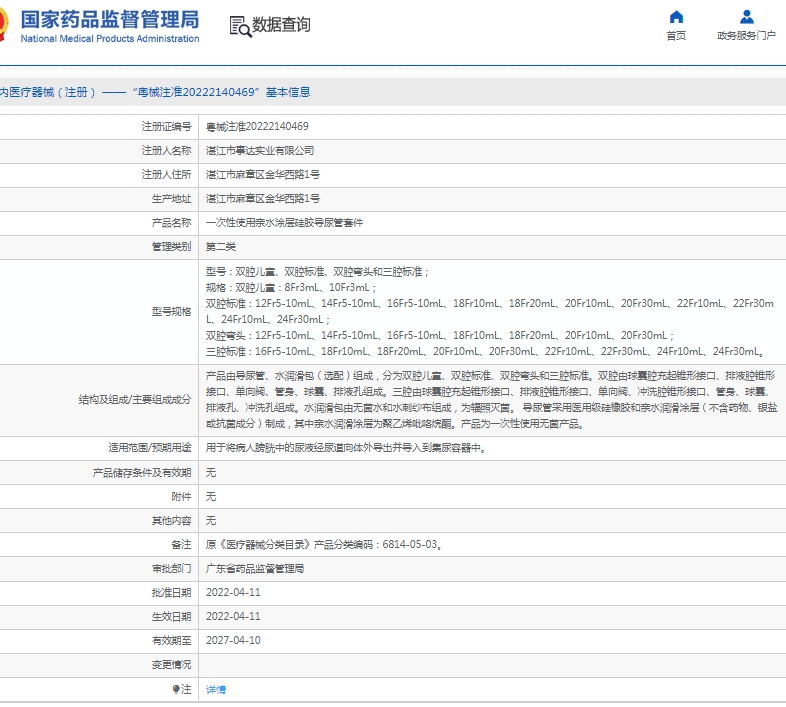Click the 备注 row label
The height and width of the screenshot is (707, 786).
(x=181, y=545)
